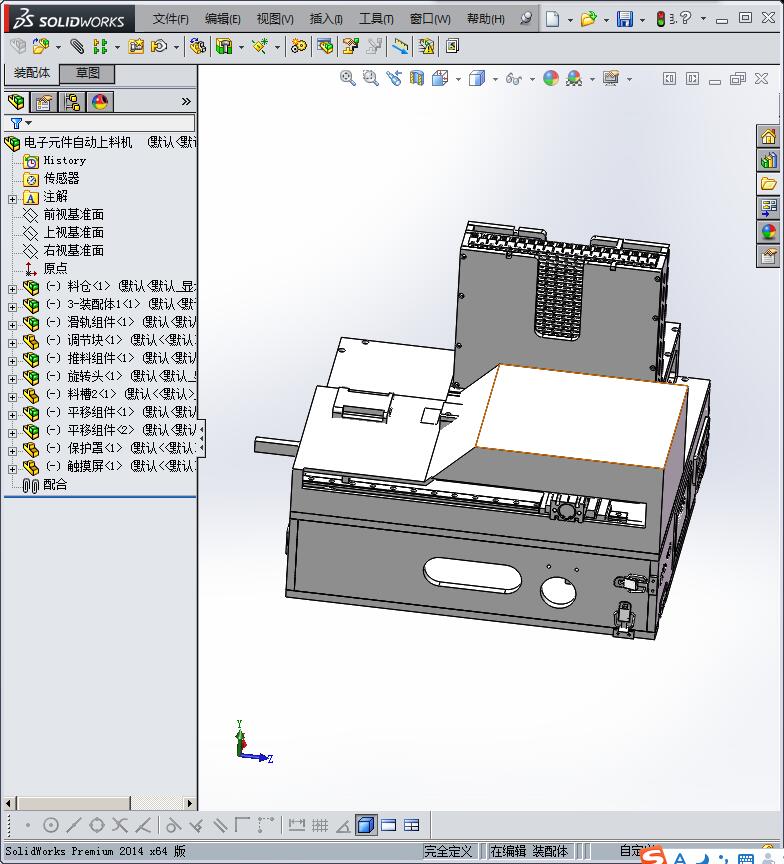
Task: Click the scrollbar right arrow in tree panel
Action: 190,803
